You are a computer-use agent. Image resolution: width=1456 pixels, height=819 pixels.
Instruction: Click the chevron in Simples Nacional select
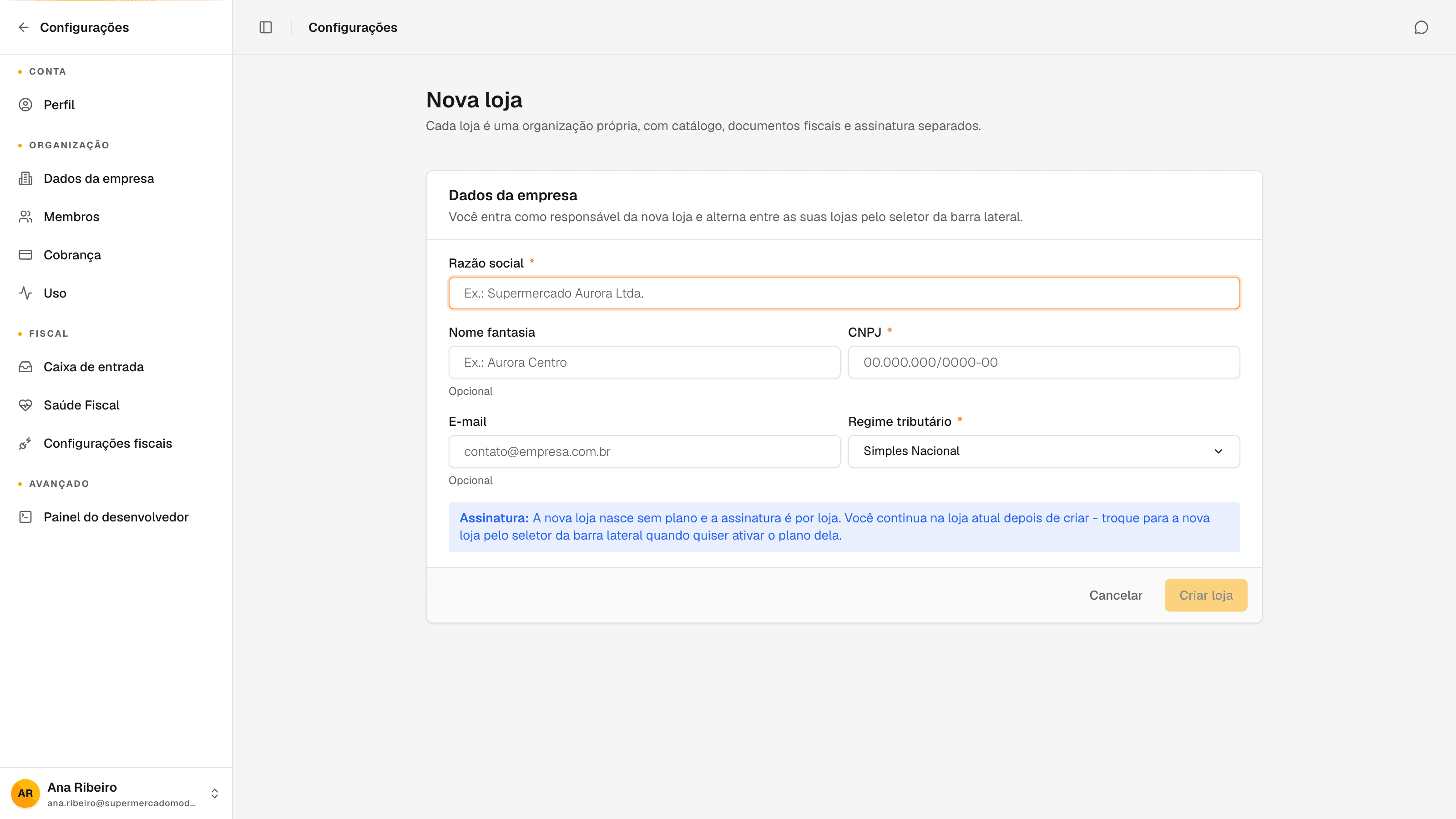[1218, 451]
